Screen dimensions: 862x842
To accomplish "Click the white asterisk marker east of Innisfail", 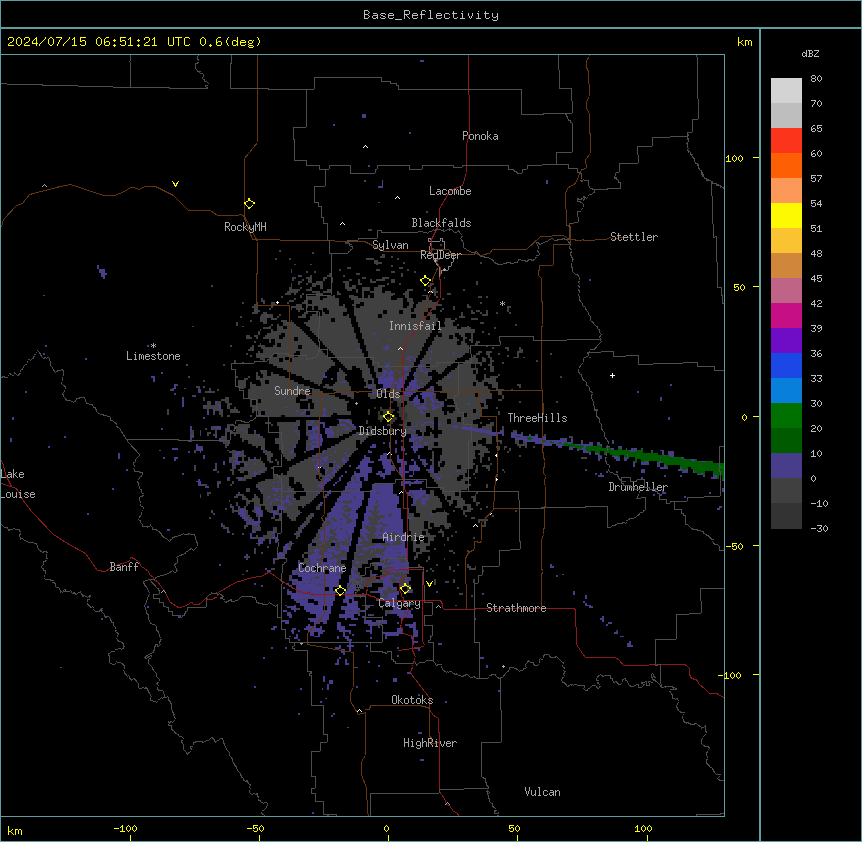I will pyautogui.click(x=502, y=303).
